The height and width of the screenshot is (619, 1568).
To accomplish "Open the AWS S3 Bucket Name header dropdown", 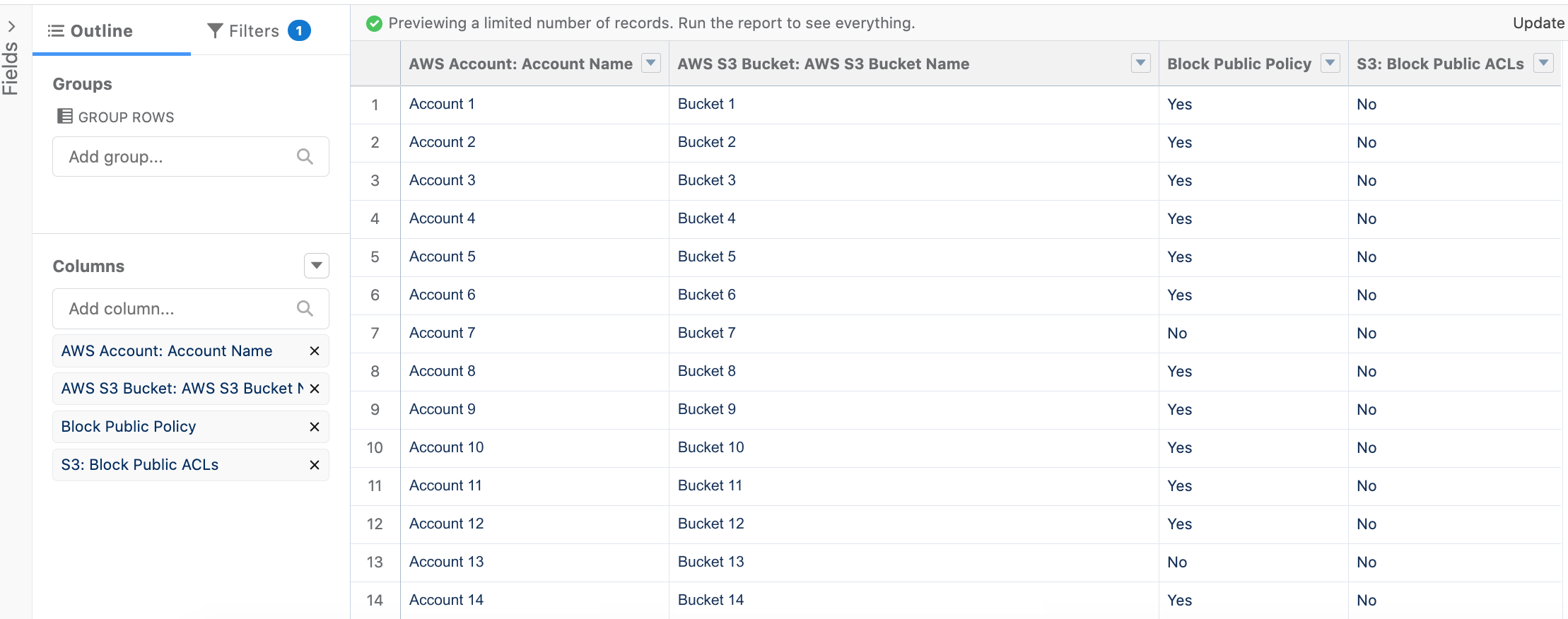I will click(x=1140, y=64).
